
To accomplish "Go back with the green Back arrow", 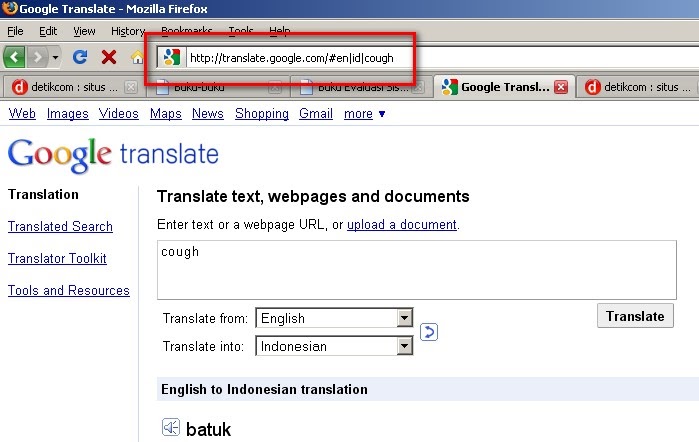I will point(14,57).
